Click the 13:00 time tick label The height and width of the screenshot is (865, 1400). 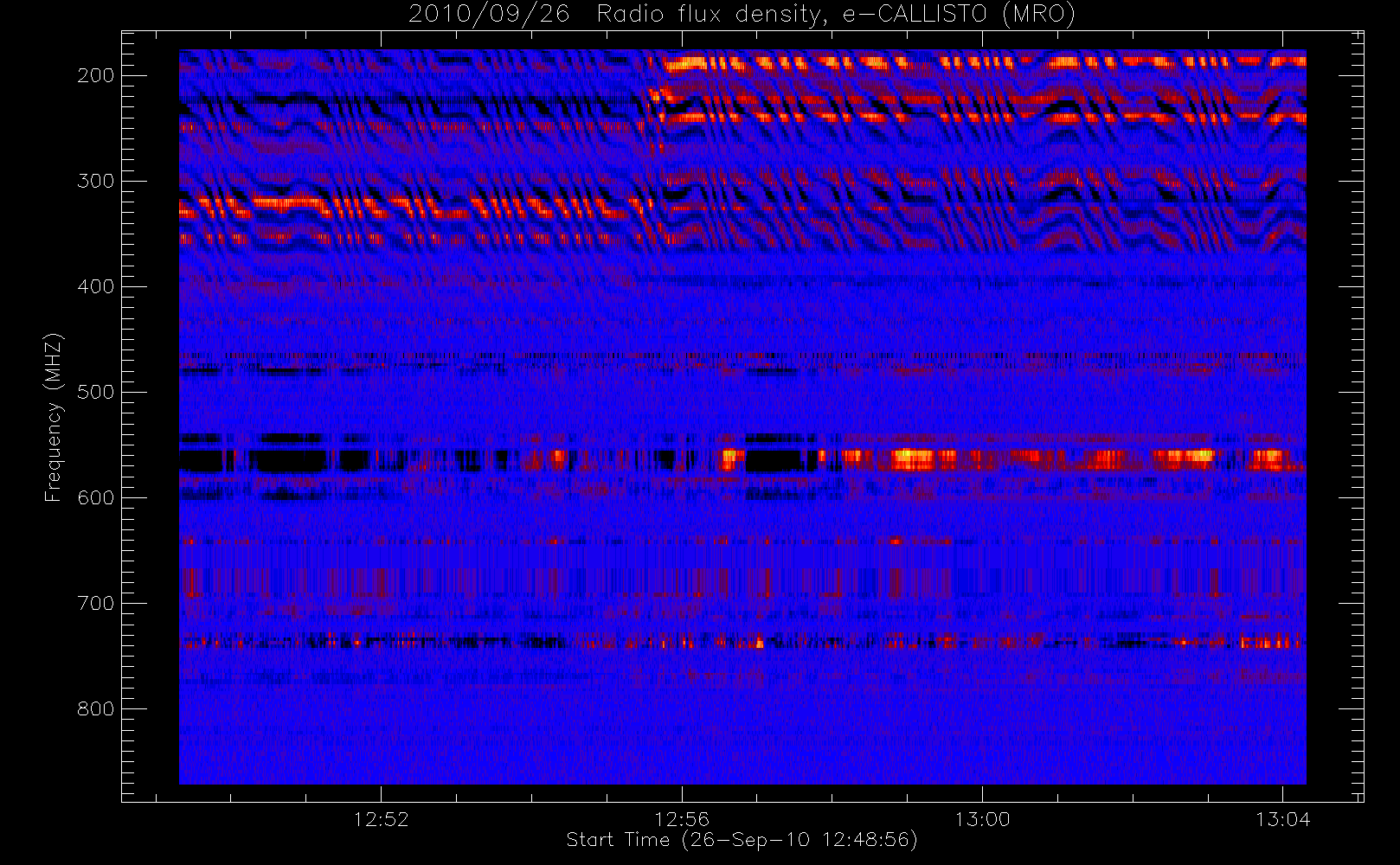coord(982,819)
